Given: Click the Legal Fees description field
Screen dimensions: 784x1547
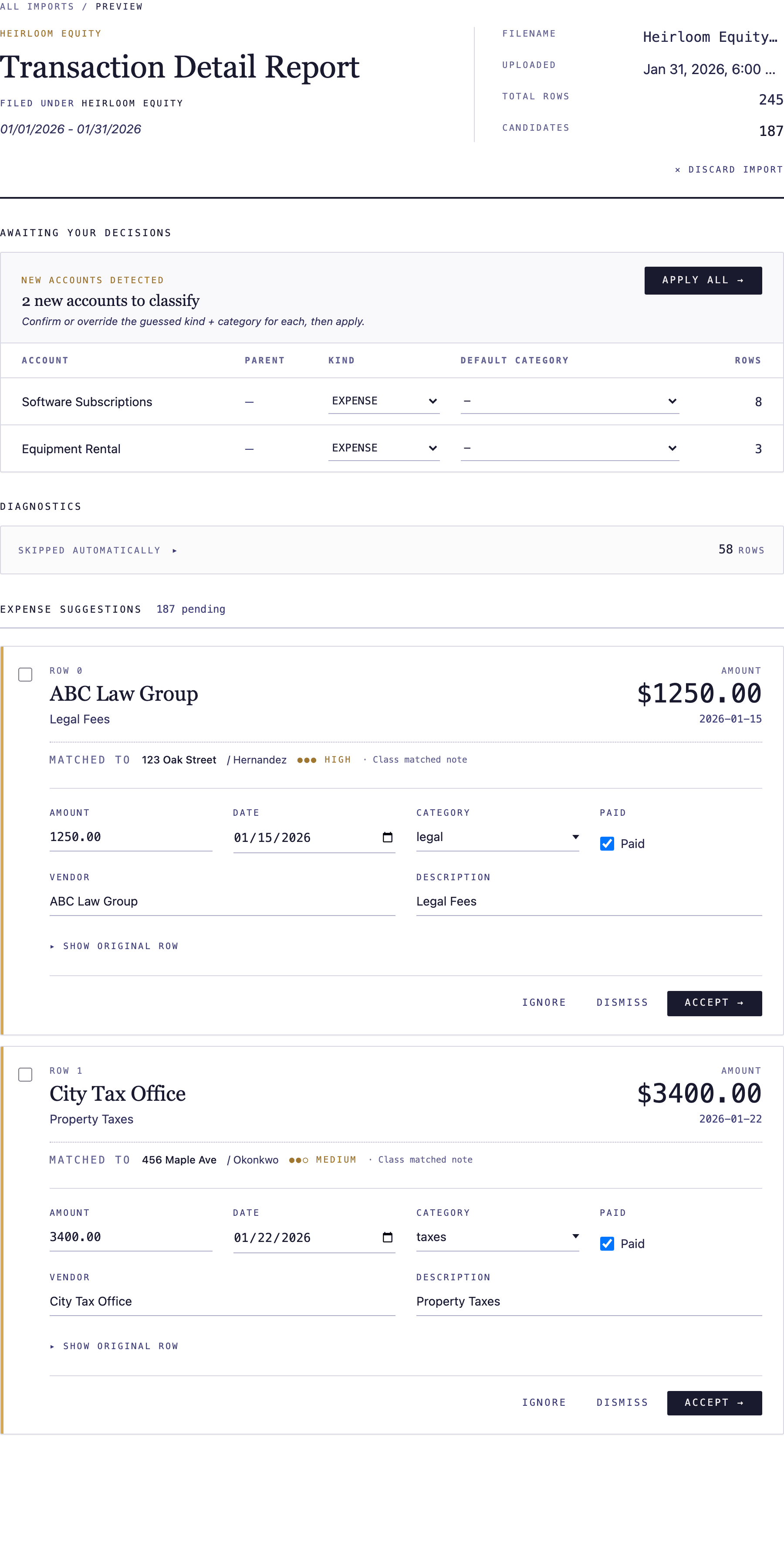Looking at the screenshot, I should [x=589, y=902].
